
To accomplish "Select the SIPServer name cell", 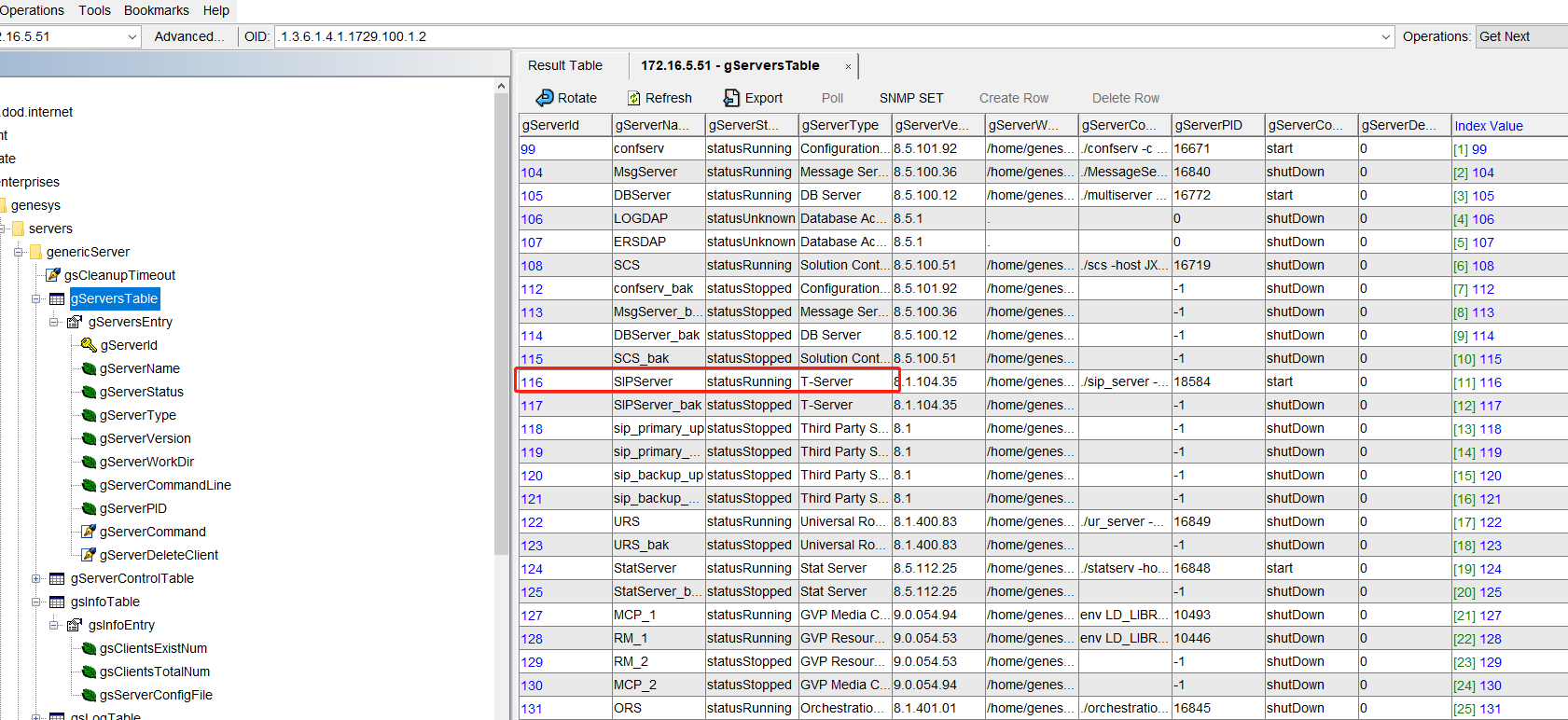I will coord(659,381).
